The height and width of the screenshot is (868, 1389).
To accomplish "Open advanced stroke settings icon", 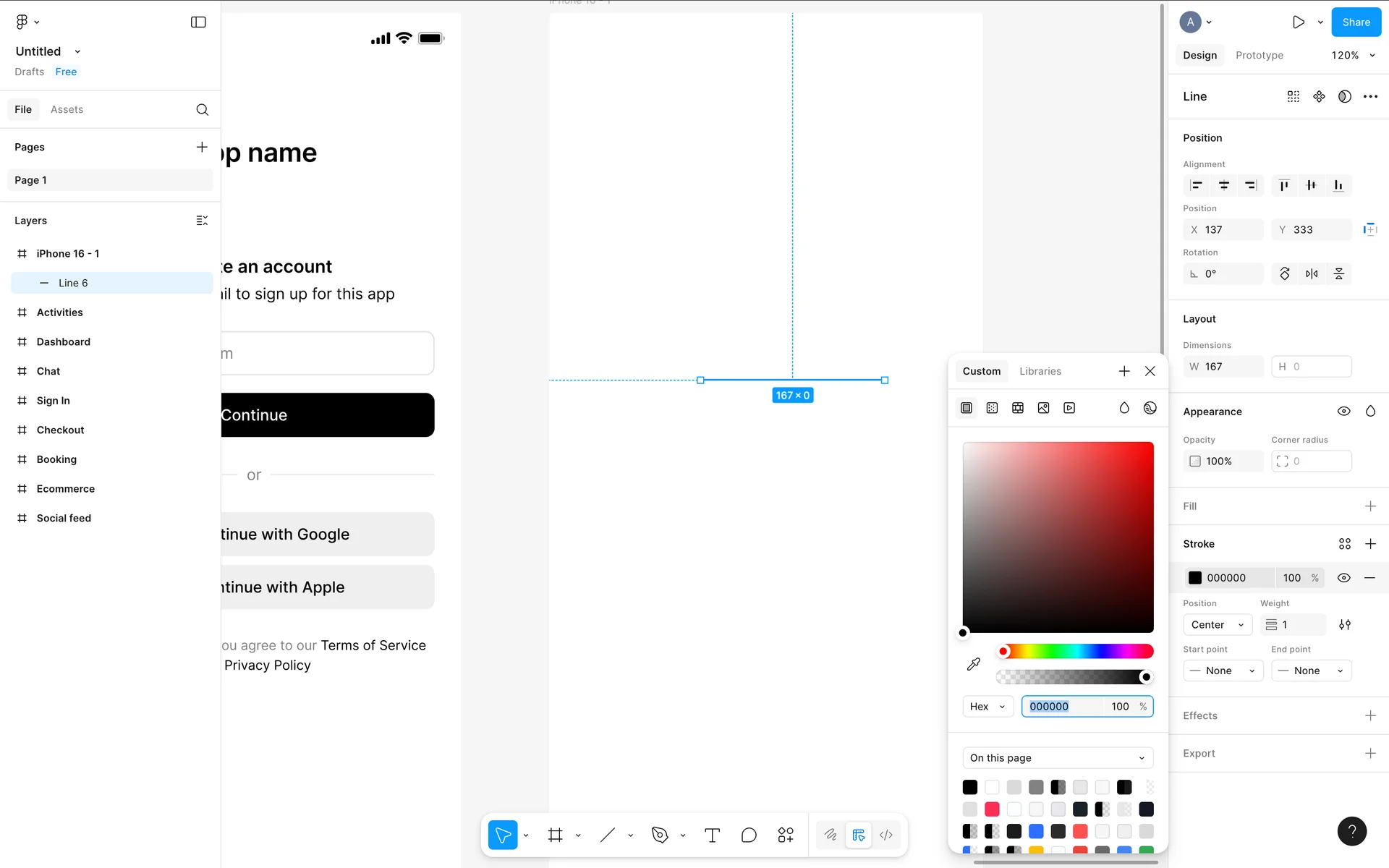I will point(1345,625).
